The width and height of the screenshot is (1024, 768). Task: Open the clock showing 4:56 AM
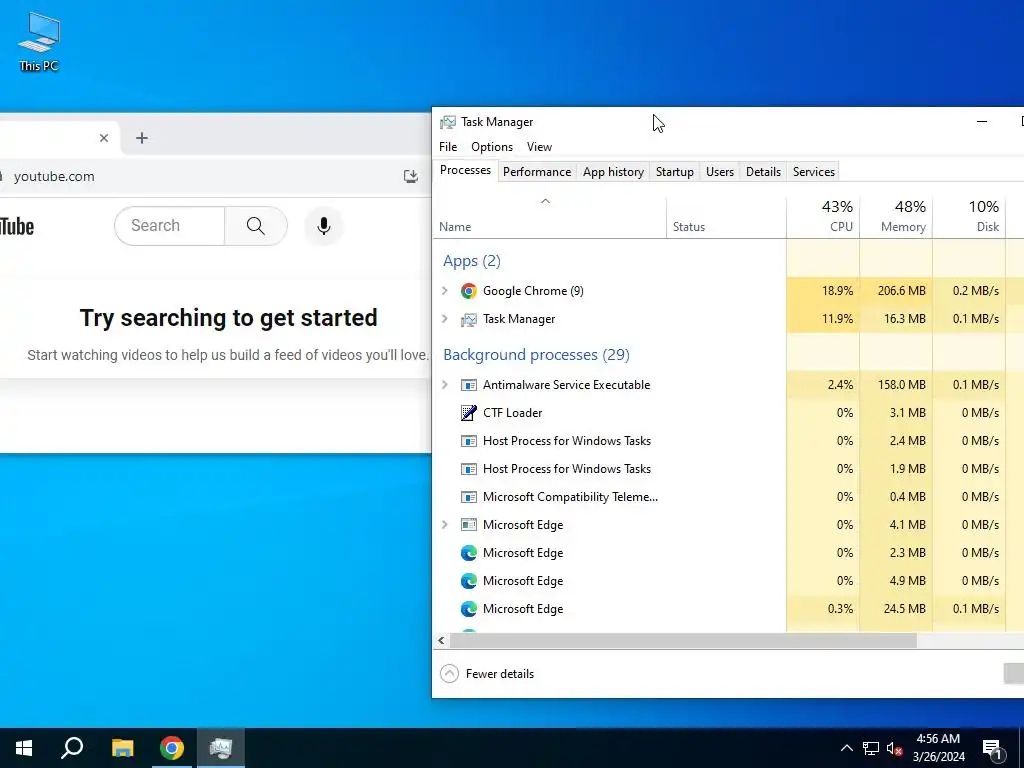click(x=938, y=748)
